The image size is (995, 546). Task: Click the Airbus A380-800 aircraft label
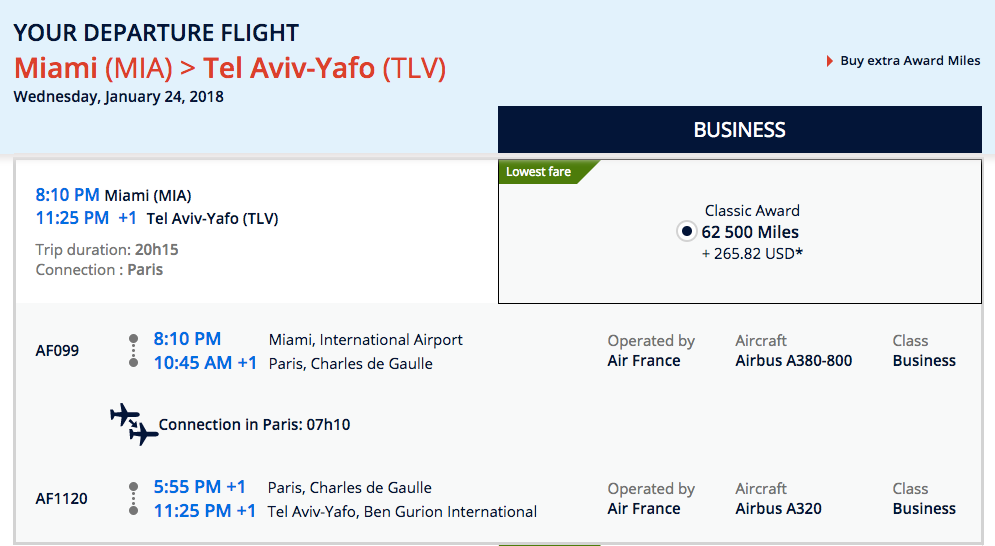point(793,361)
